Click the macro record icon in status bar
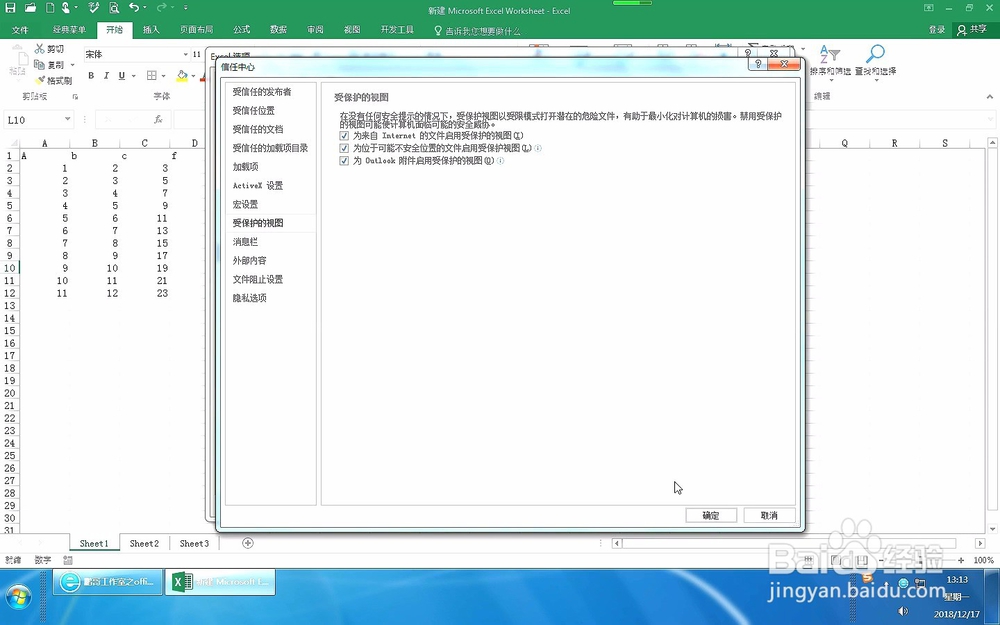Viewport: 1000px width, 625px height. (x=68, y=560)
